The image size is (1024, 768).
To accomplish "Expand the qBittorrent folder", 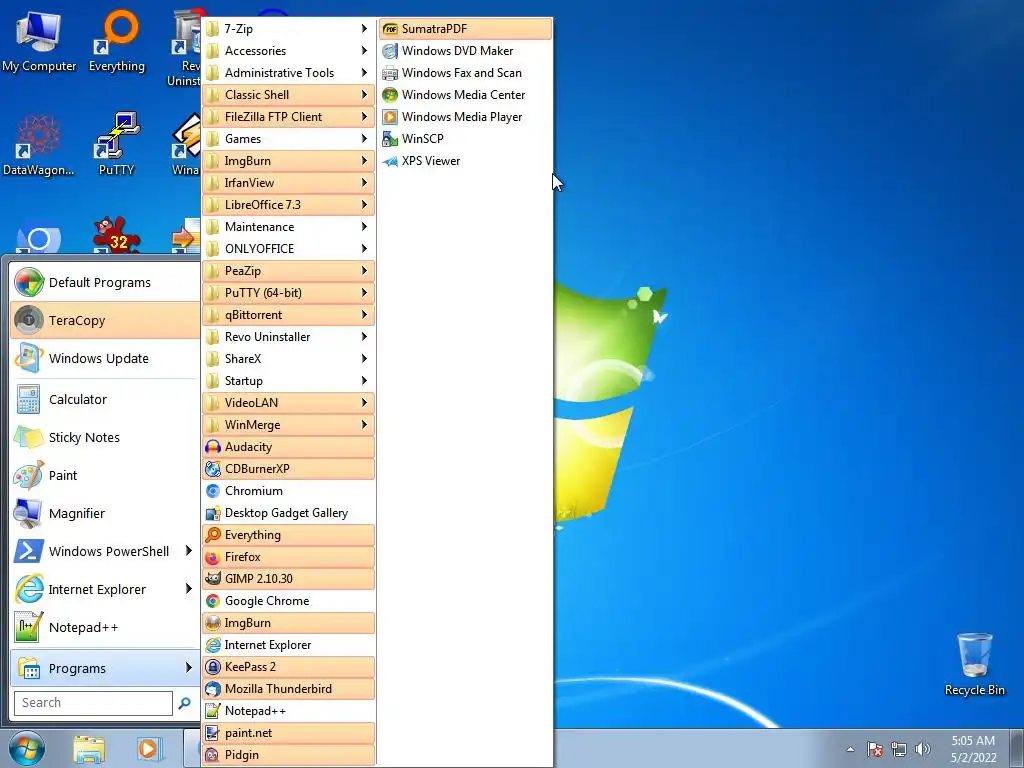I will 289,315.
